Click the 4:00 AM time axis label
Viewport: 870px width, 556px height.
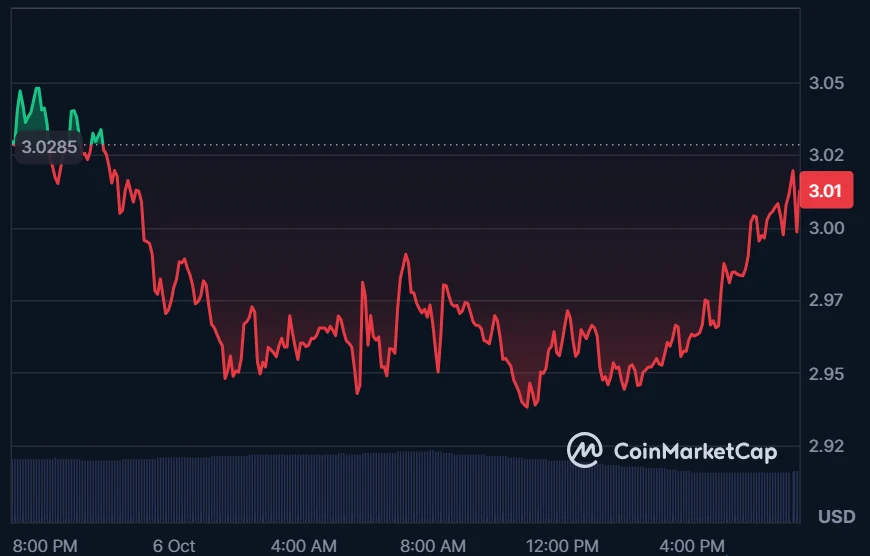(304, 546)
